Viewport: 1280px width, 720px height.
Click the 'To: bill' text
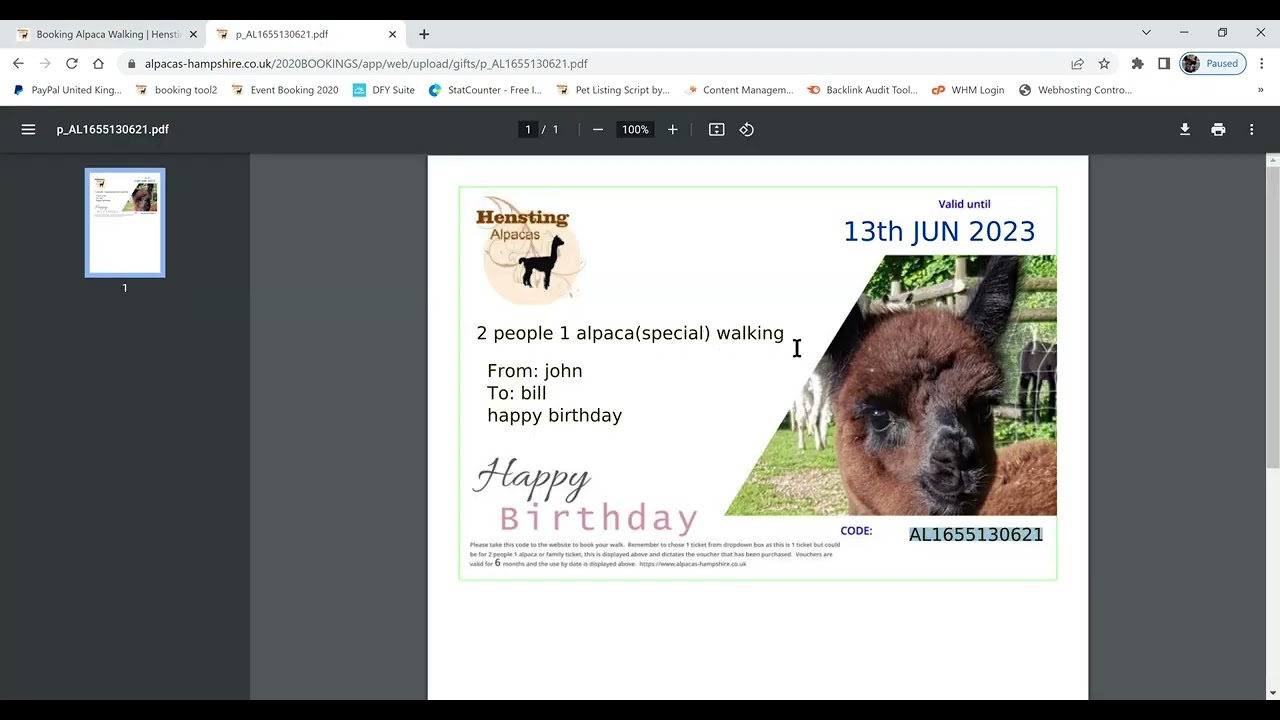click(x=517, y=393)
